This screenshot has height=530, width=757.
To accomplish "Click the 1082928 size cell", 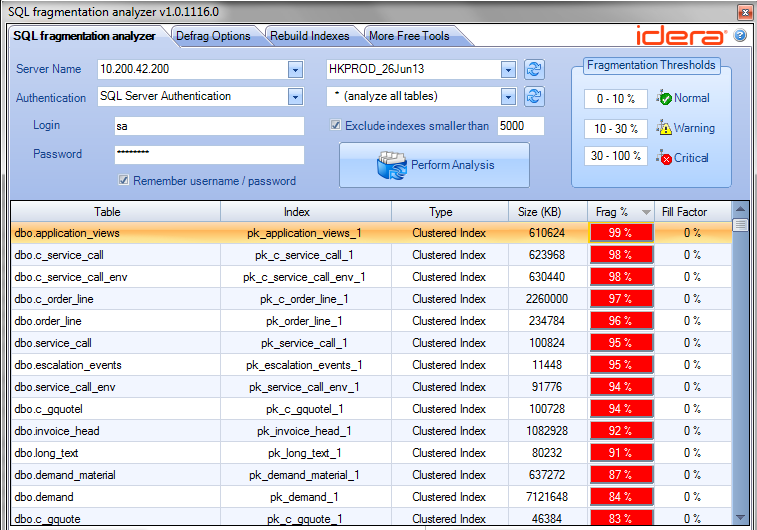I will point(547,431).
